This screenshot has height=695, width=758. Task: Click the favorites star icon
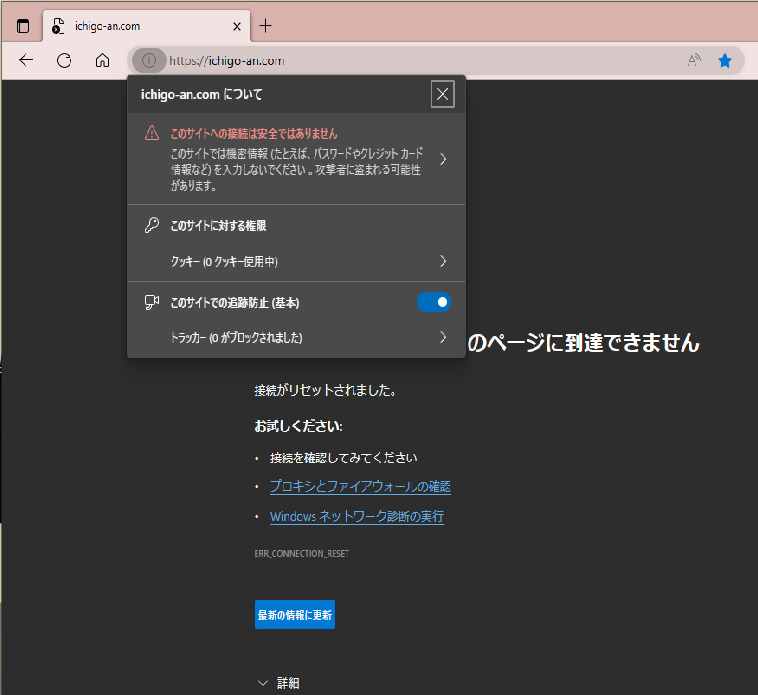click(x=725, y=60)
